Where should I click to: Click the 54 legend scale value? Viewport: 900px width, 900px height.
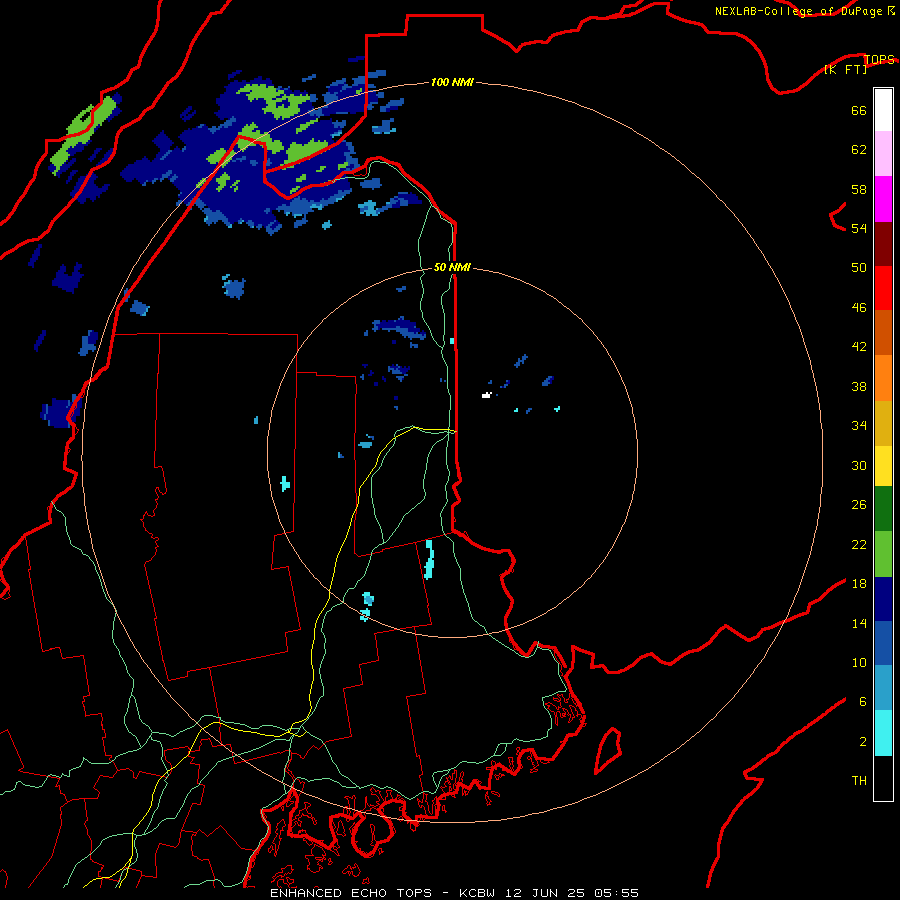pos(859,228)
